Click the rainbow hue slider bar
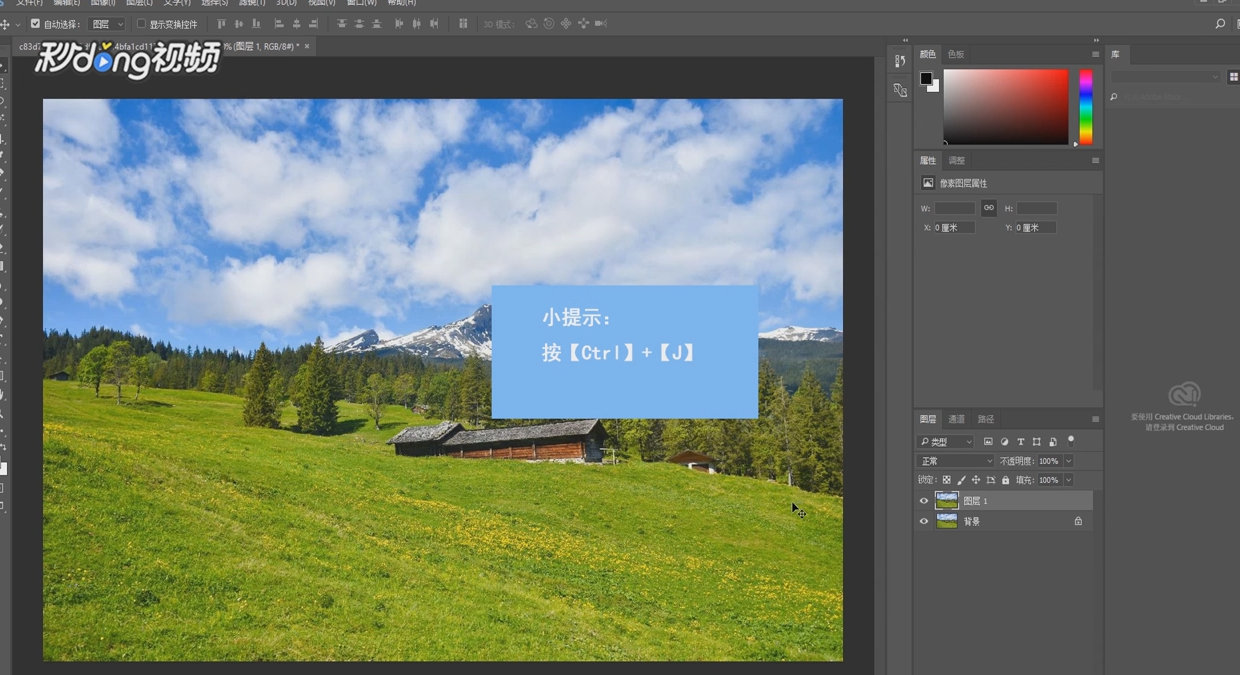This screenshot has width=1240, height=675. (1086, 107)
